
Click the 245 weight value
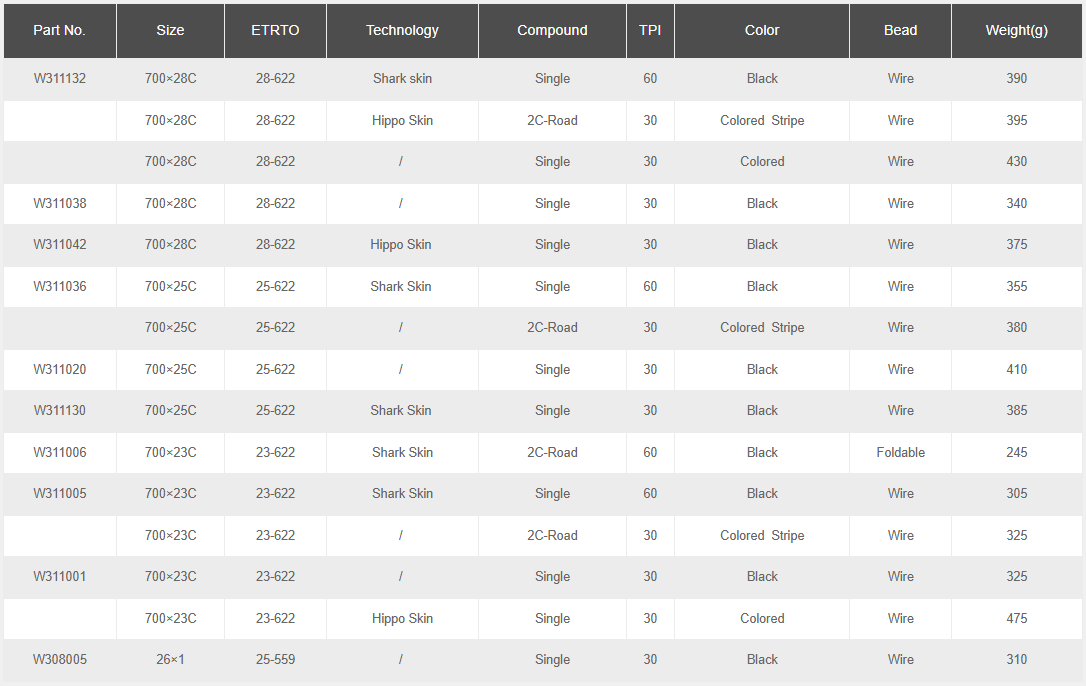[1016, 452]
